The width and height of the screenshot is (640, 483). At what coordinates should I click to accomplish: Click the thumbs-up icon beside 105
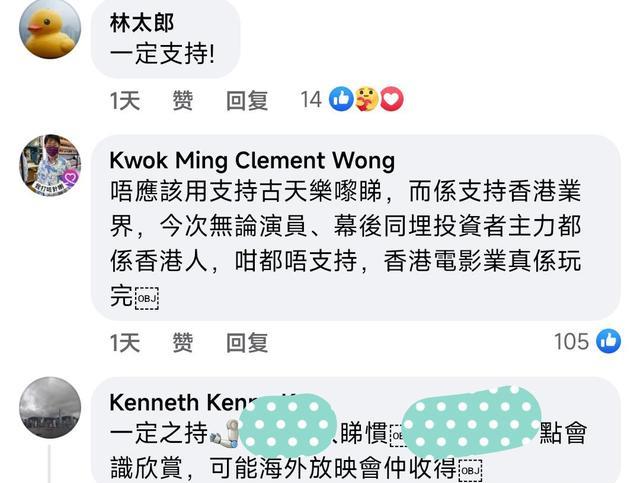[609, 341]
